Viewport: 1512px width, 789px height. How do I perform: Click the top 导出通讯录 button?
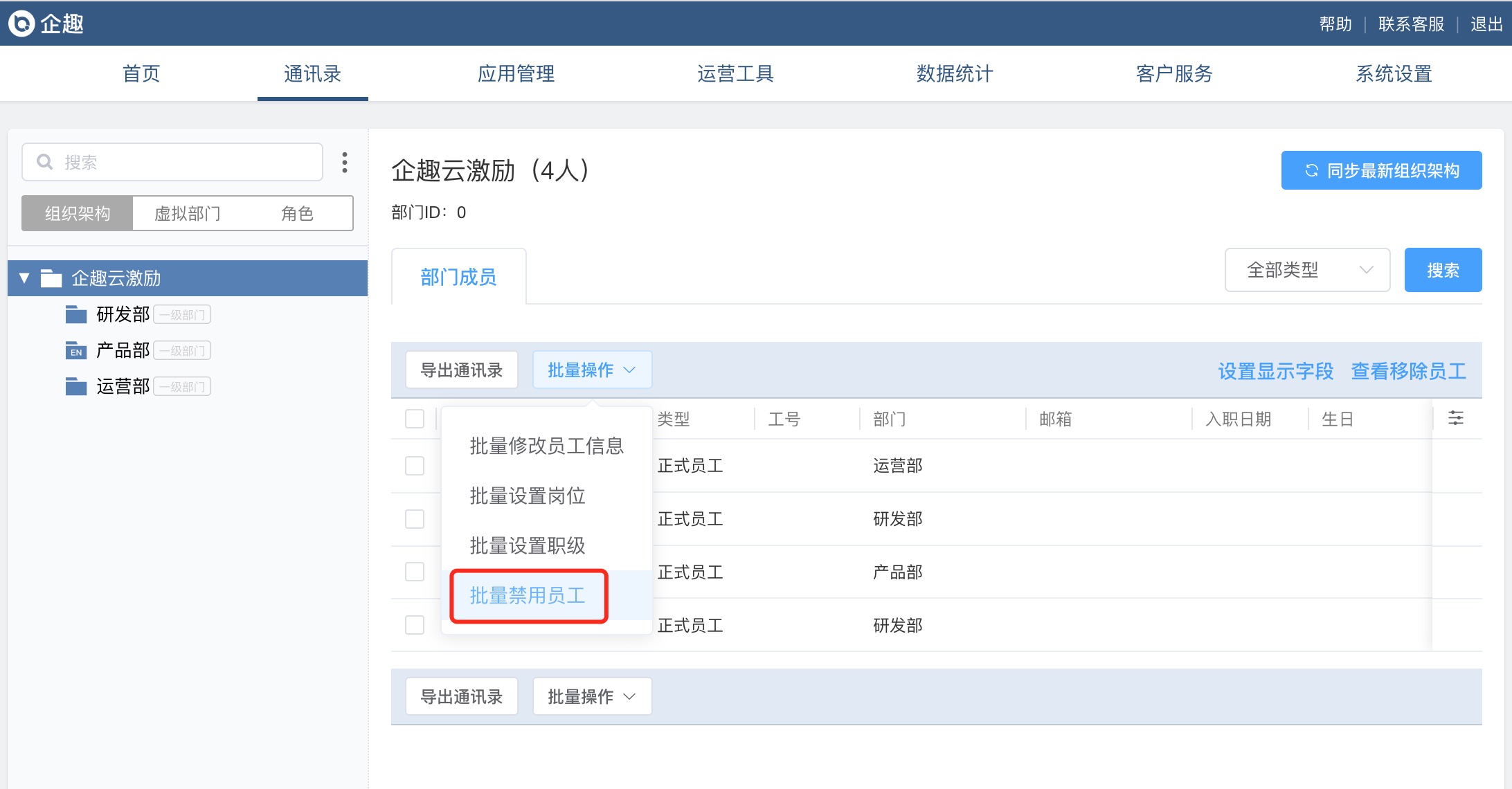tap(462, 370)
